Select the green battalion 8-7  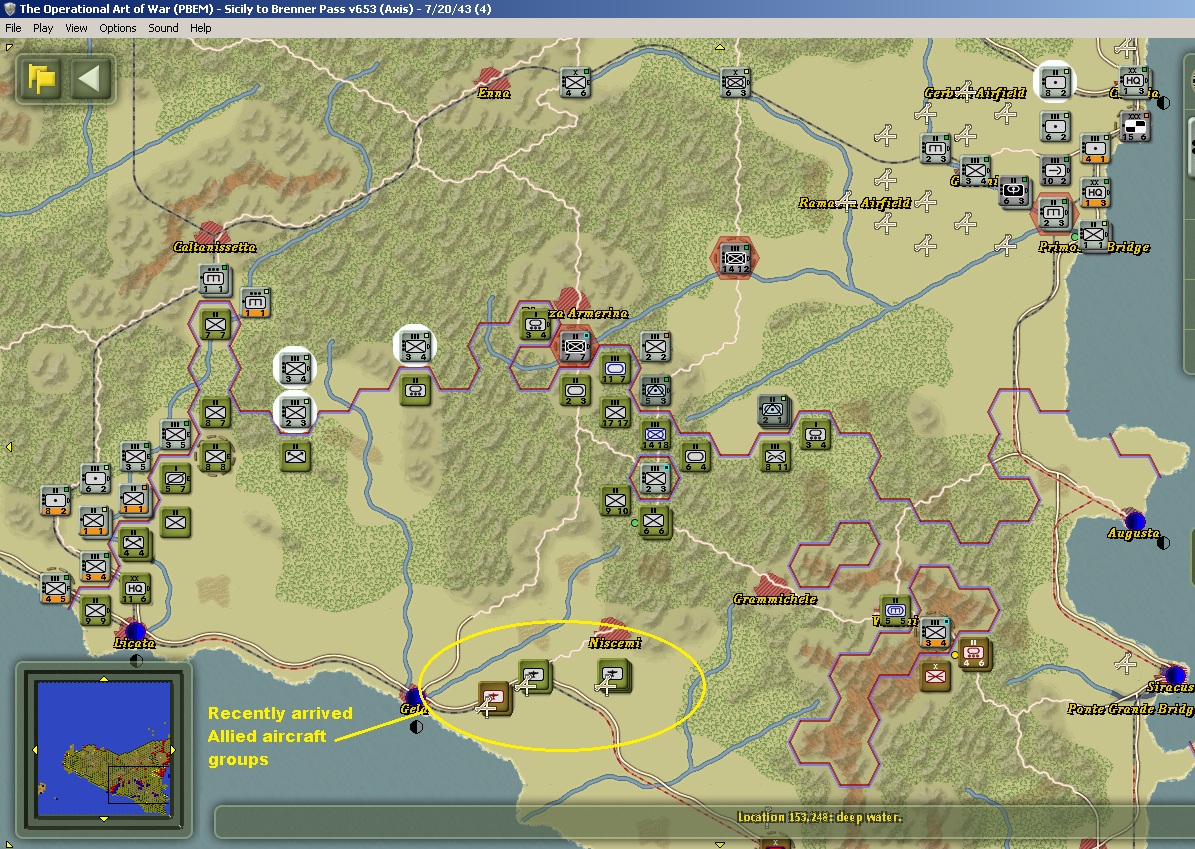point(215,412)
